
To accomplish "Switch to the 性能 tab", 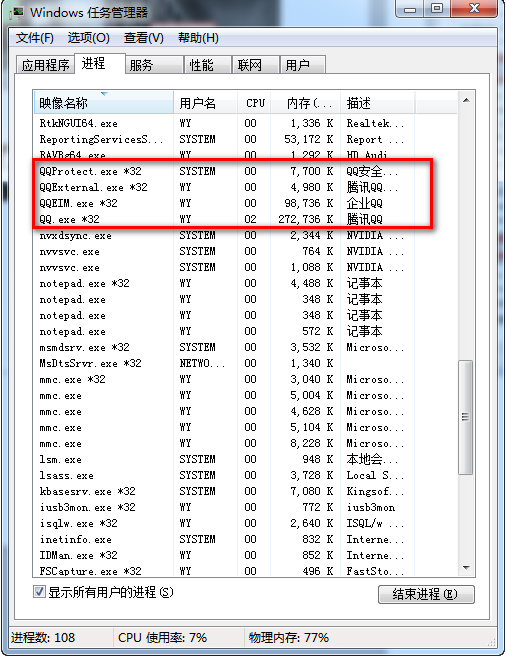I will pyautogui.click(x=201, y=65).
